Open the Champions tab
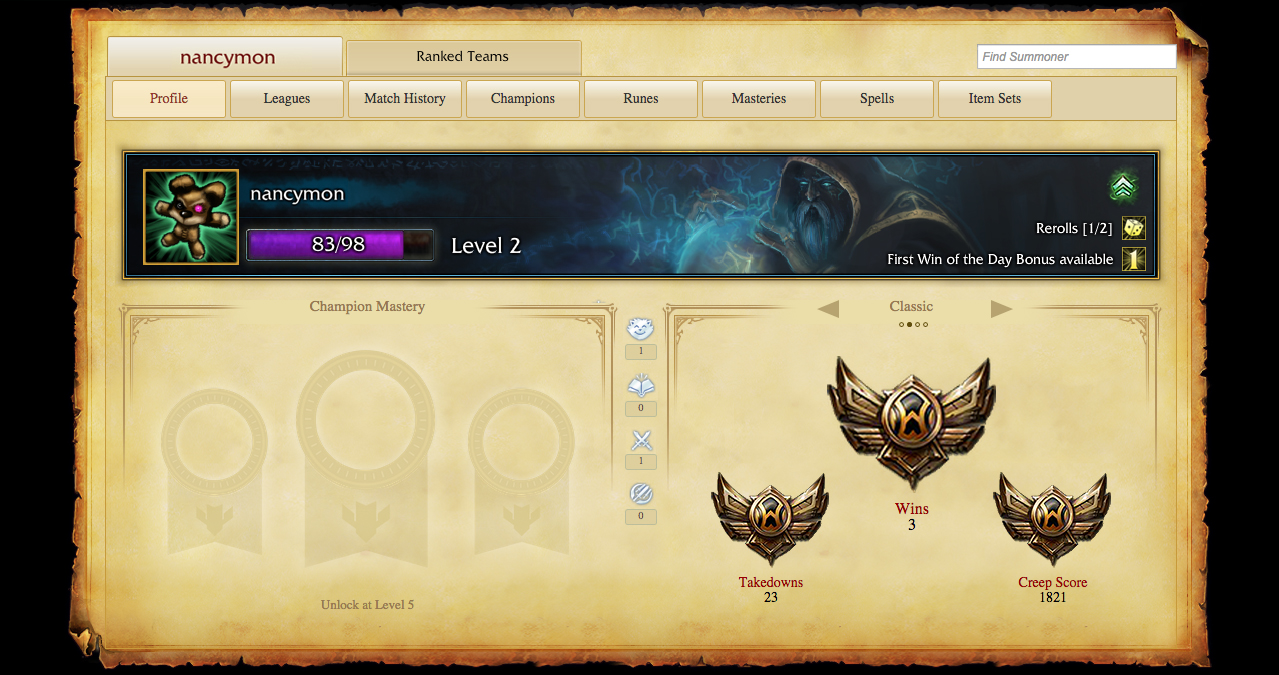This screenshot has width=1279, height=675. point(523,99)
